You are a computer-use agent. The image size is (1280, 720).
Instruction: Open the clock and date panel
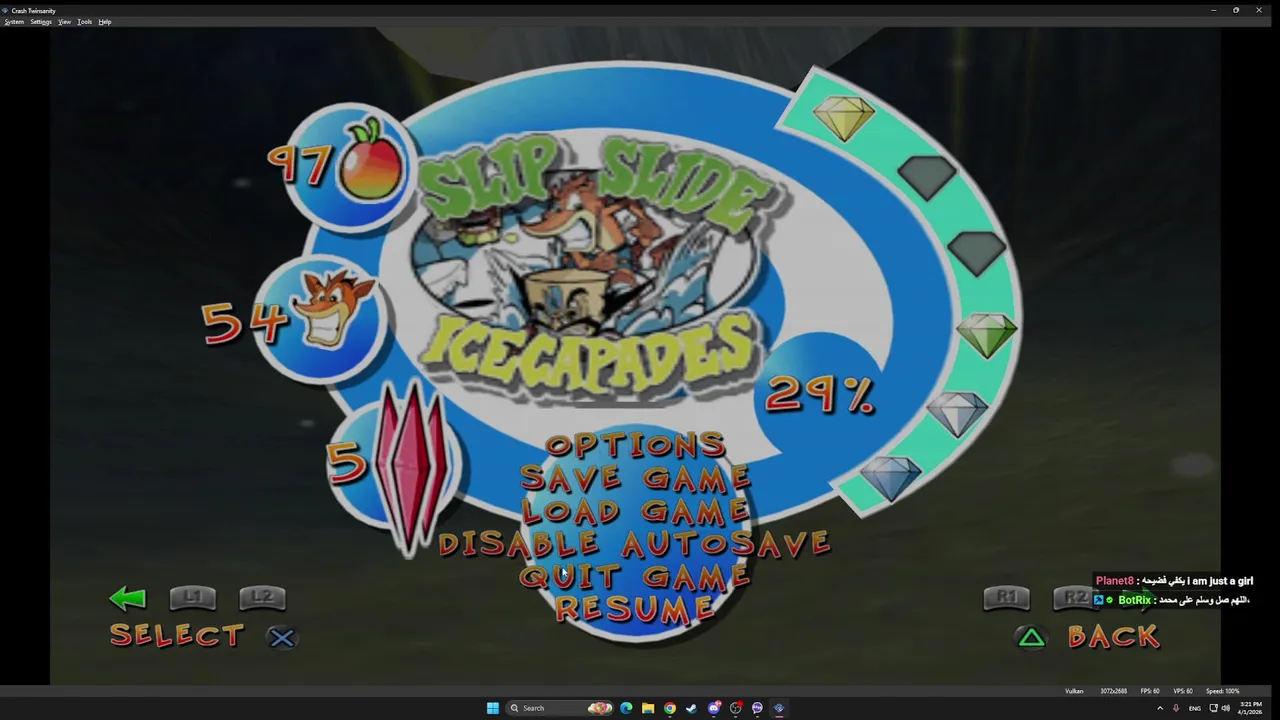tap(1249, 708)
